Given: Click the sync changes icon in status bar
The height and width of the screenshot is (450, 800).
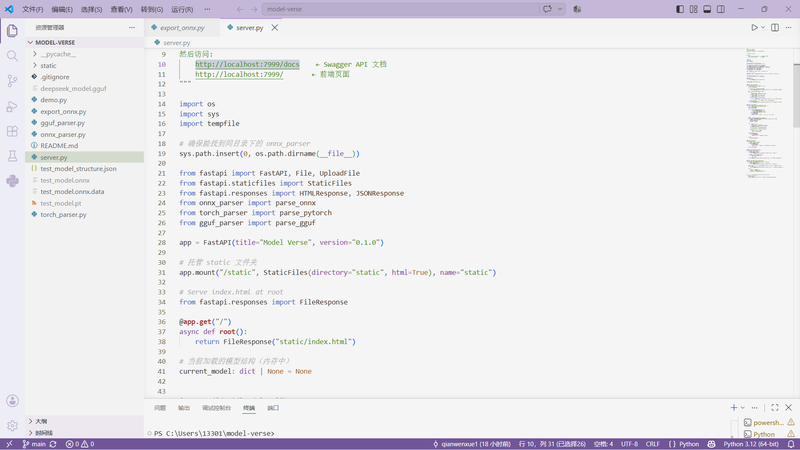Looking at the screenshot, I should (53, 444).
